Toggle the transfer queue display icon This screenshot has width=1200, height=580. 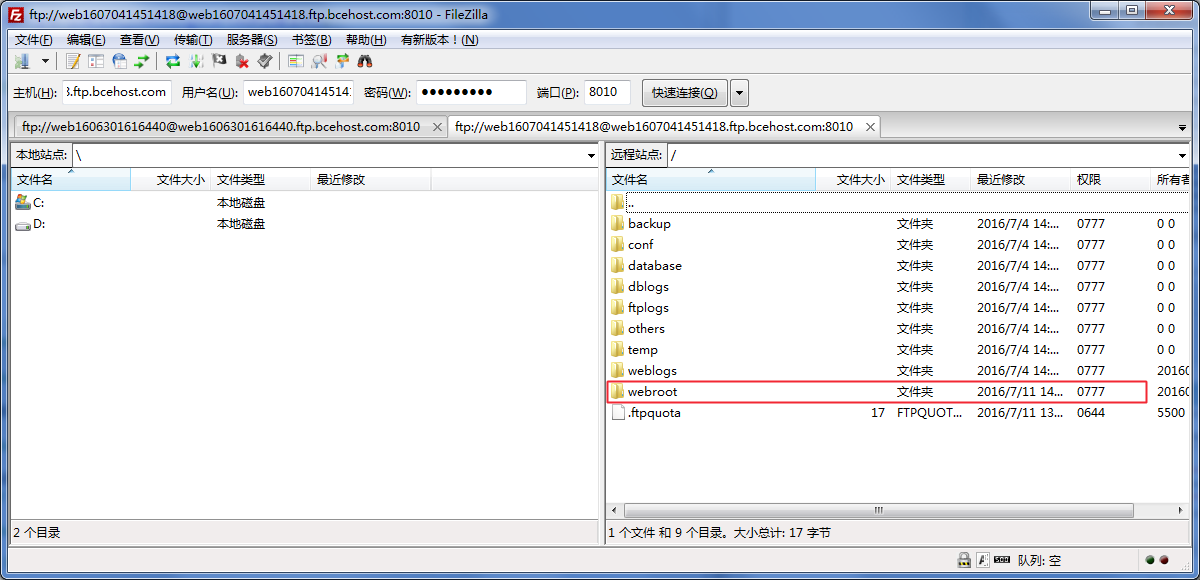pyautogui.click(x=142, y=61)
